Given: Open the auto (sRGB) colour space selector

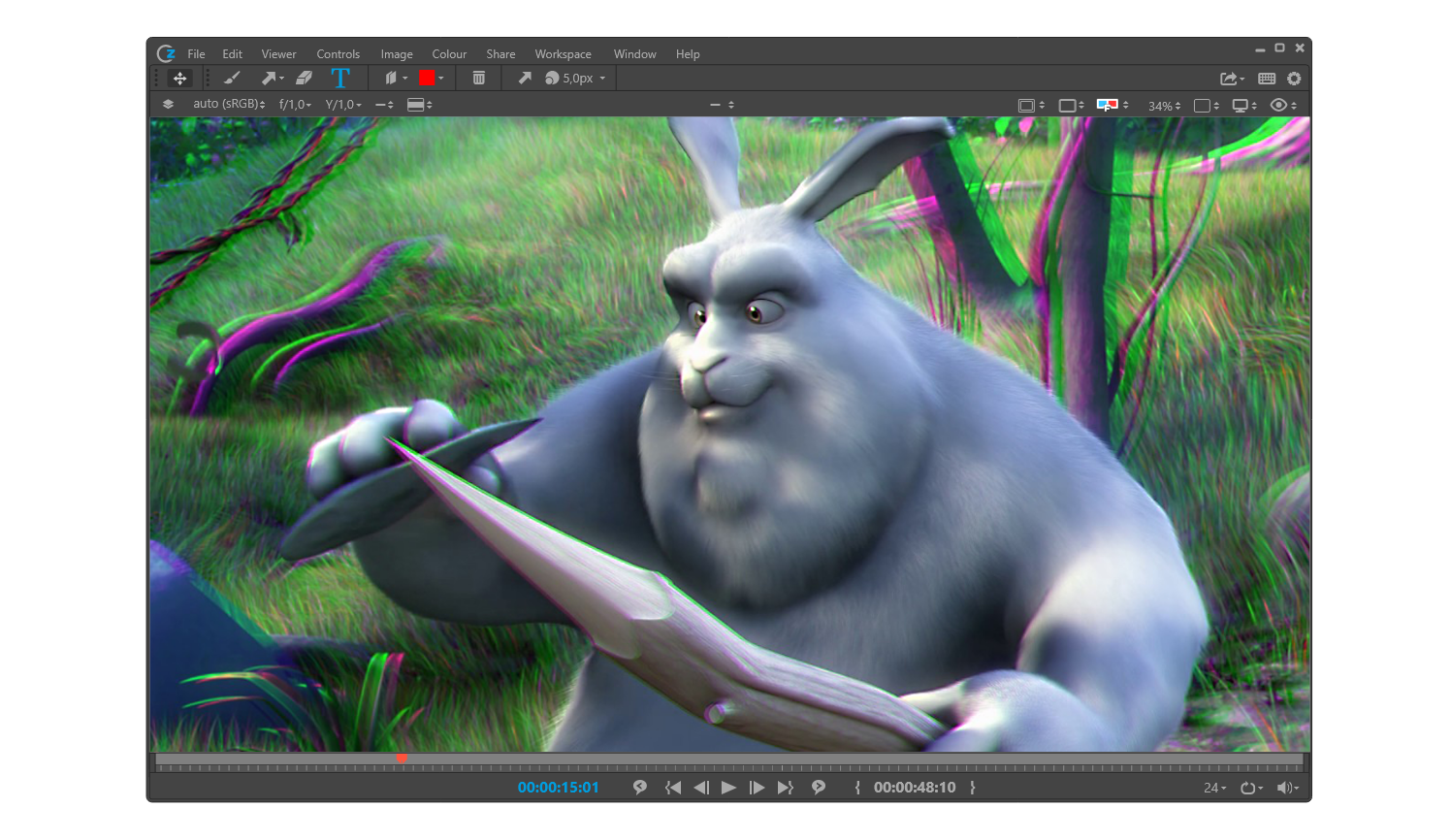Looking at the screenshot, I should click(229, 105).
